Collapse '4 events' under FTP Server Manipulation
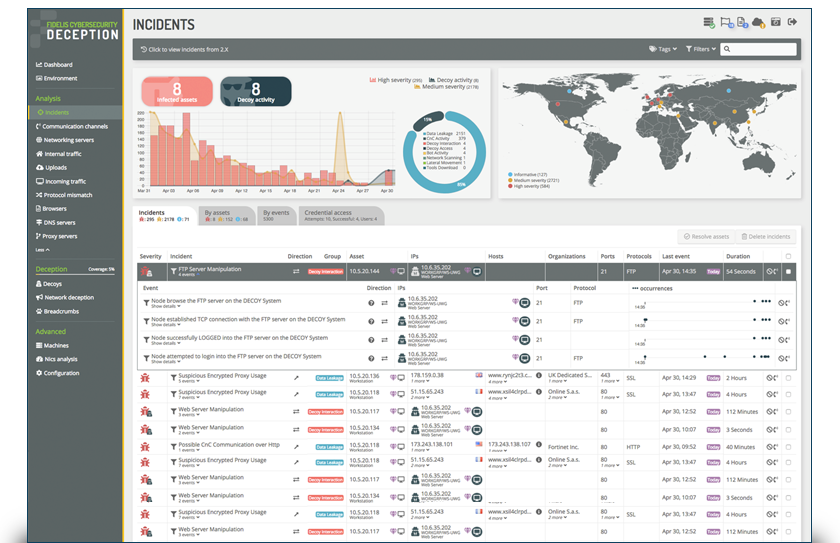 click(188, 275)
